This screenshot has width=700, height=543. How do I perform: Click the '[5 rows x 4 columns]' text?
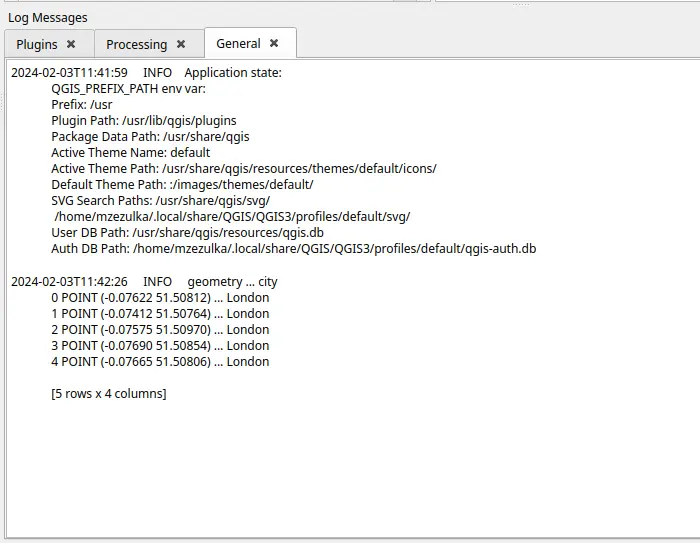[x=109, y=394]
